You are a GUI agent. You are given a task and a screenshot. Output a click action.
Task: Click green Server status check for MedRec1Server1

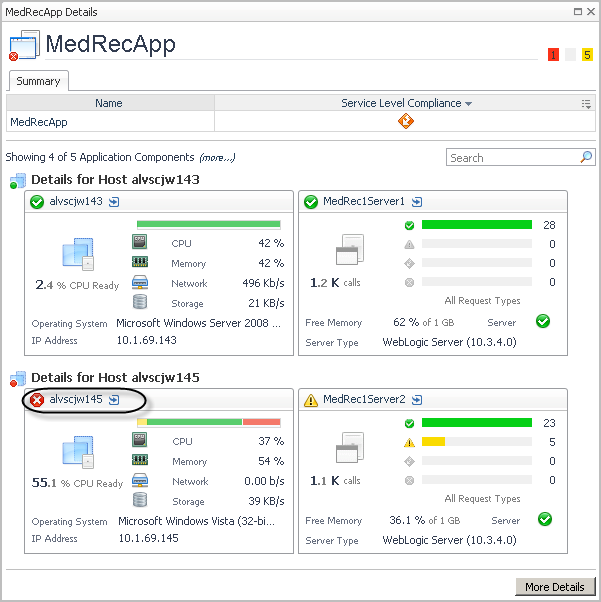coord(543,321)
